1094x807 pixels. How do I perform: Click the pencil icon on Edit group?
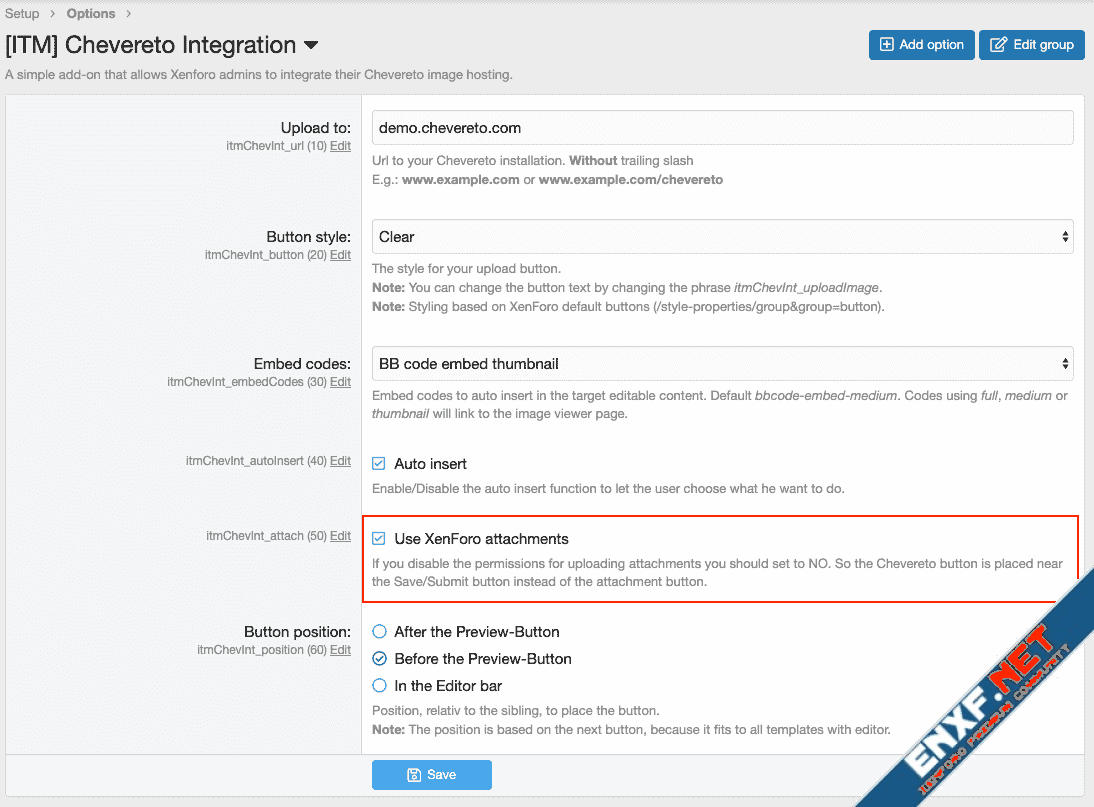[x=998, y=45]
